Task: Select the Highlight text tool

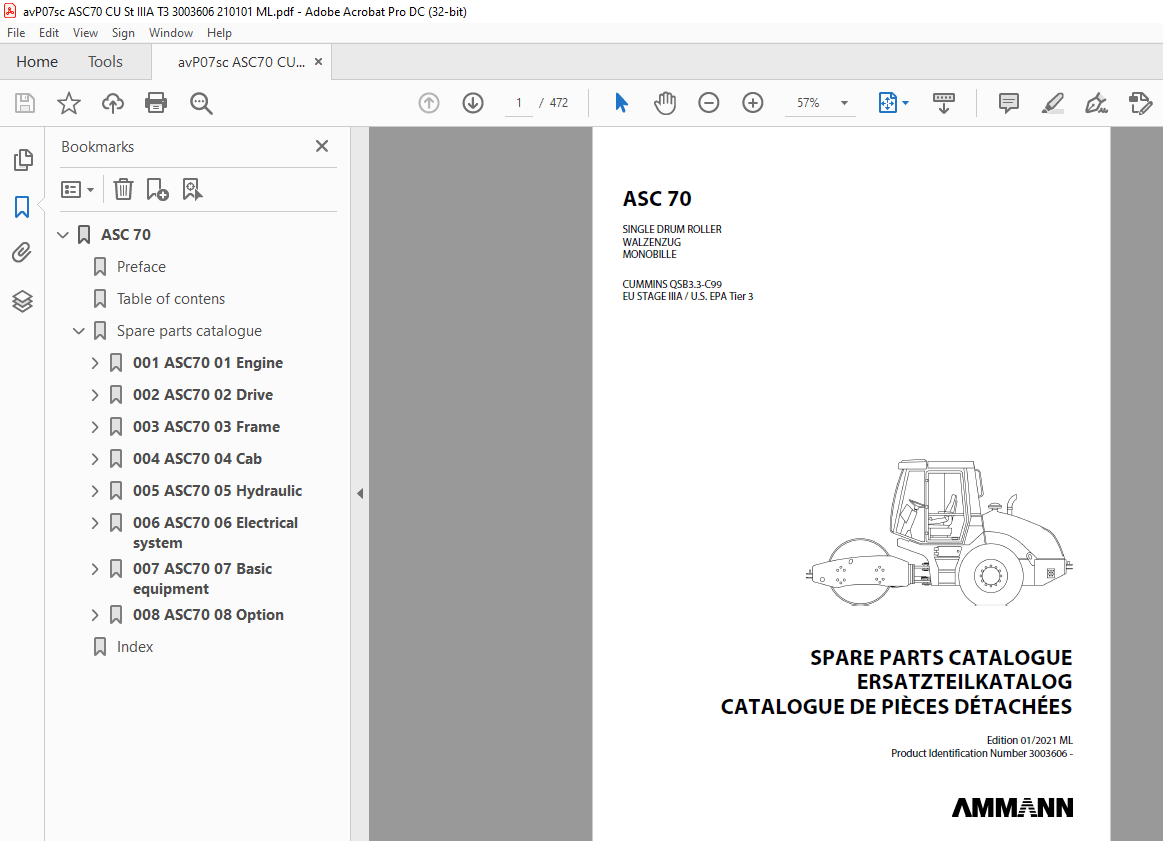Action: (1052, 103)
